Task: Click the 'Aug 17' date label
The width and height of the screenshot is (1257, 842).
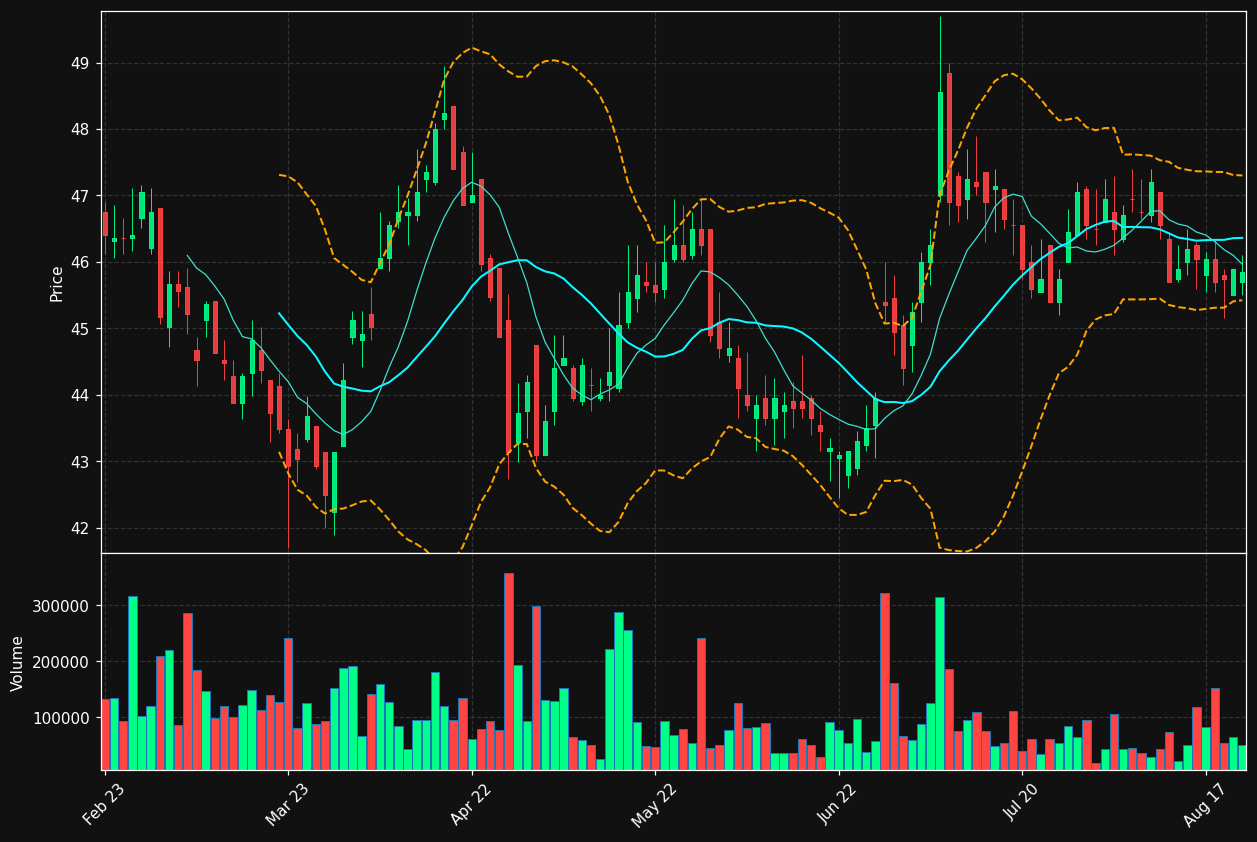Action: click(1205, 804)
